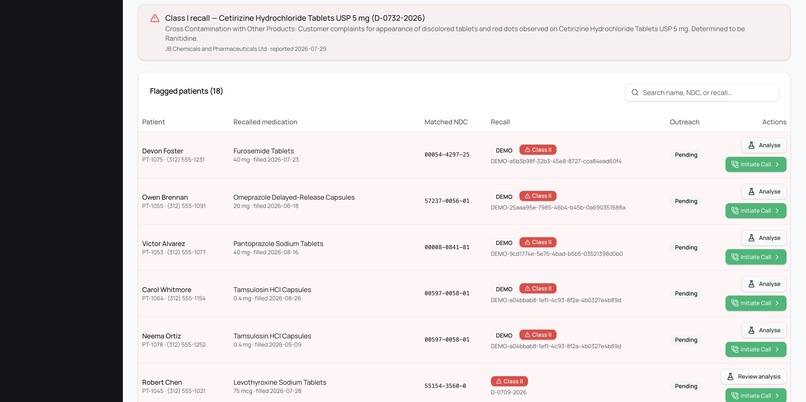Click the Class II badge in Victor Alvarez's row

click(538, 243)
